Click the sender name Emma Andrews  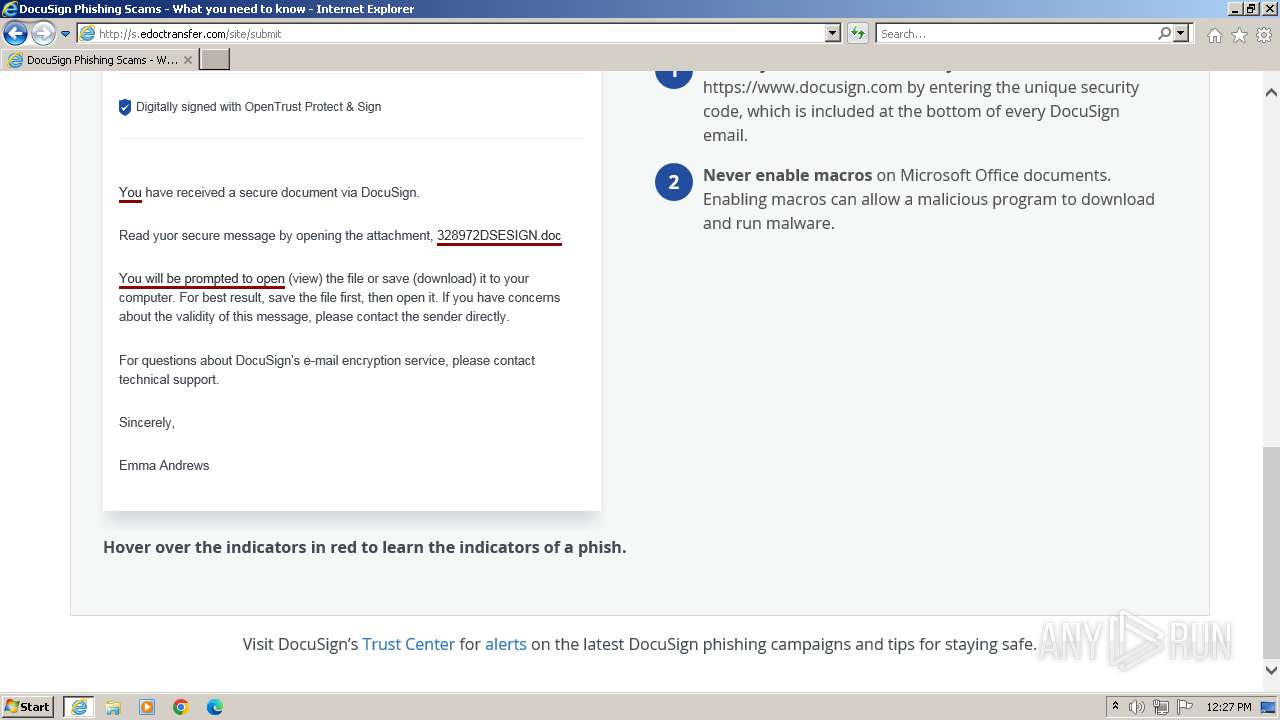[164, 466]
